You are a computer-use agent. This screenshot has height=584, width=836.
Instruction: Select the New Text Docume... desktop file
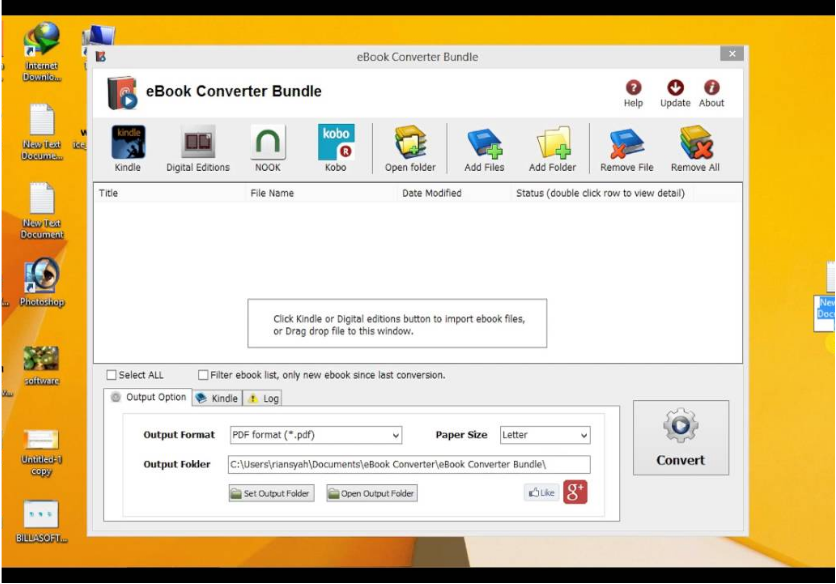coord(42,132)
